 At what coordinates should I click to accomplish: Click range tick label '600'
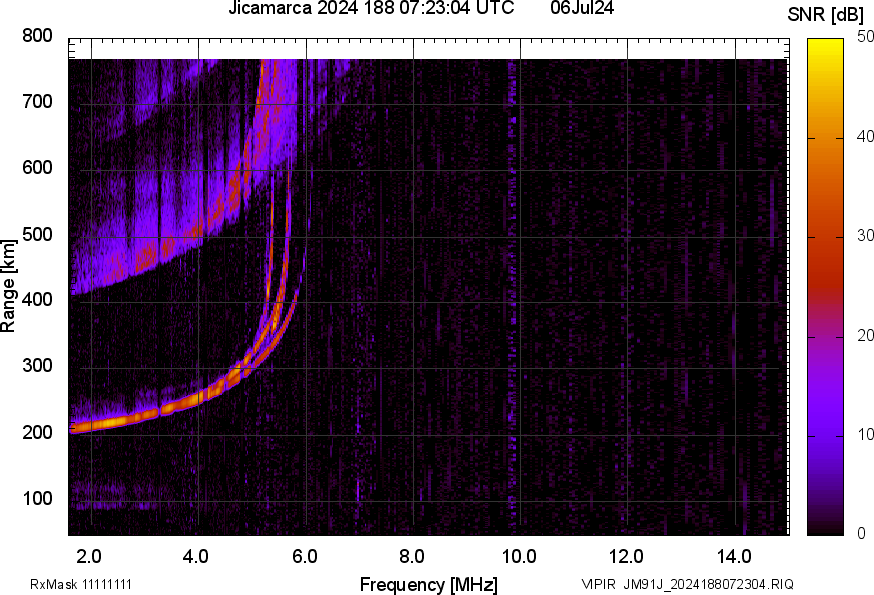(37, 167)
